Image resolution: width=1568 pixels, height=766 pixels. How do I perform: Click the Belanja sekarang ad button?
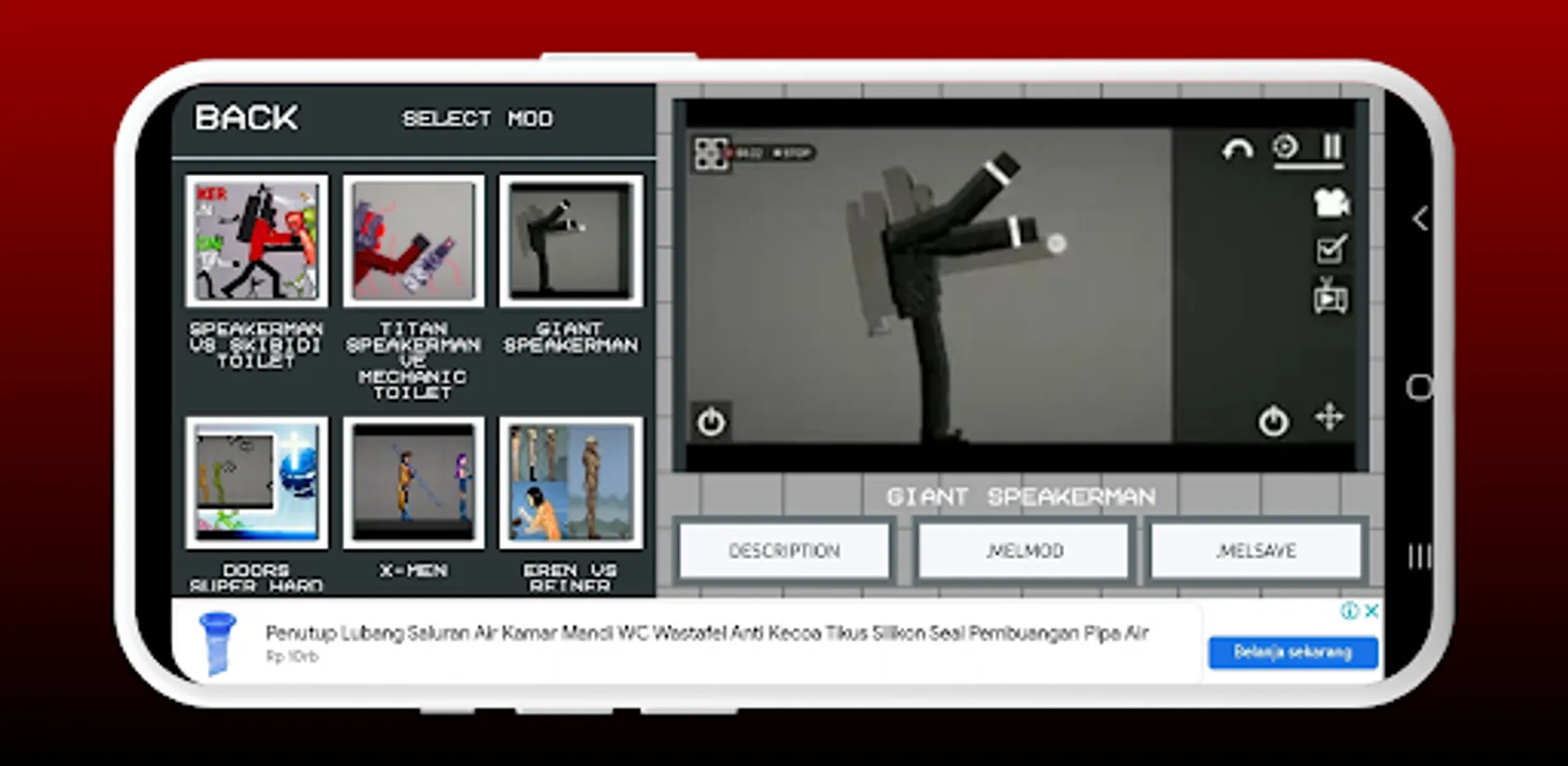click(x=1292, y=652)
